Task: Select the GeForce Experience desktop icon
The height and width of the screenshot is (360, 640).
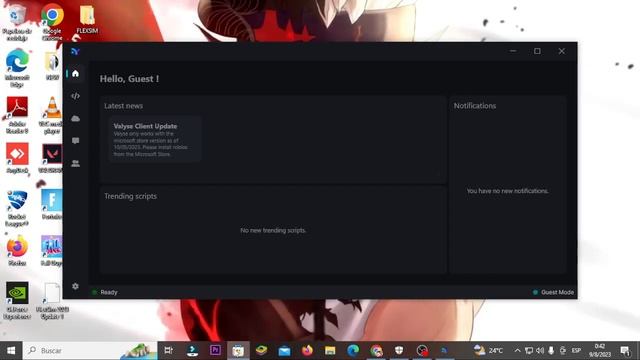Action: pos(17,300)
